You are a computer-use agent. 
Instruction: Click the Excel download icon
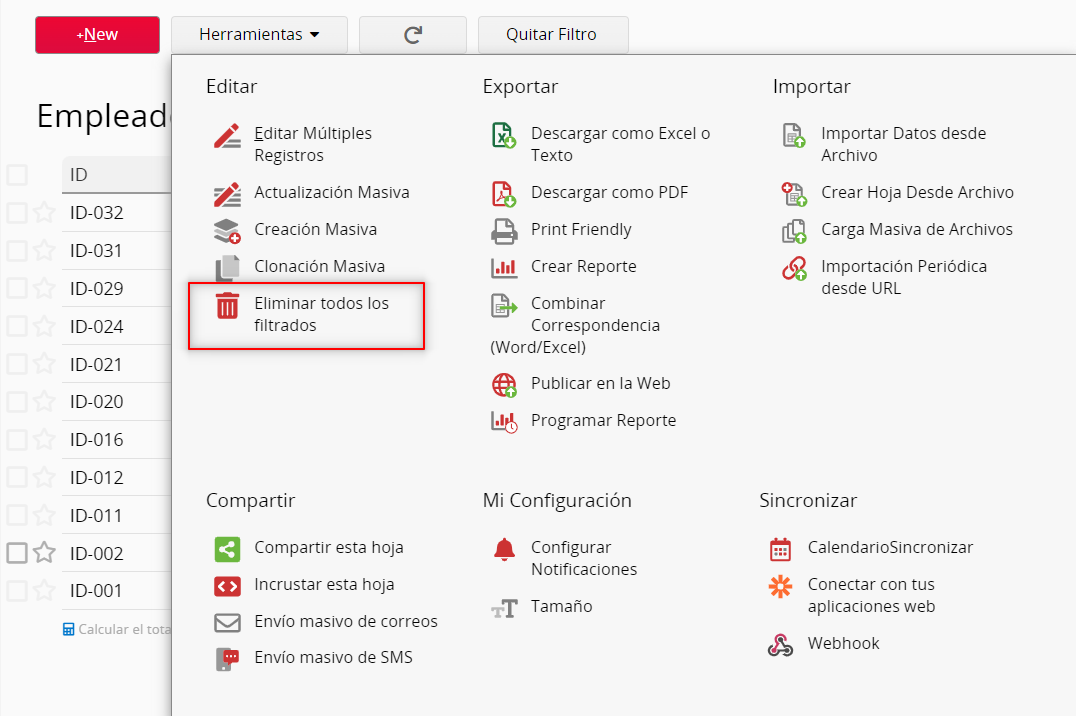504,135
